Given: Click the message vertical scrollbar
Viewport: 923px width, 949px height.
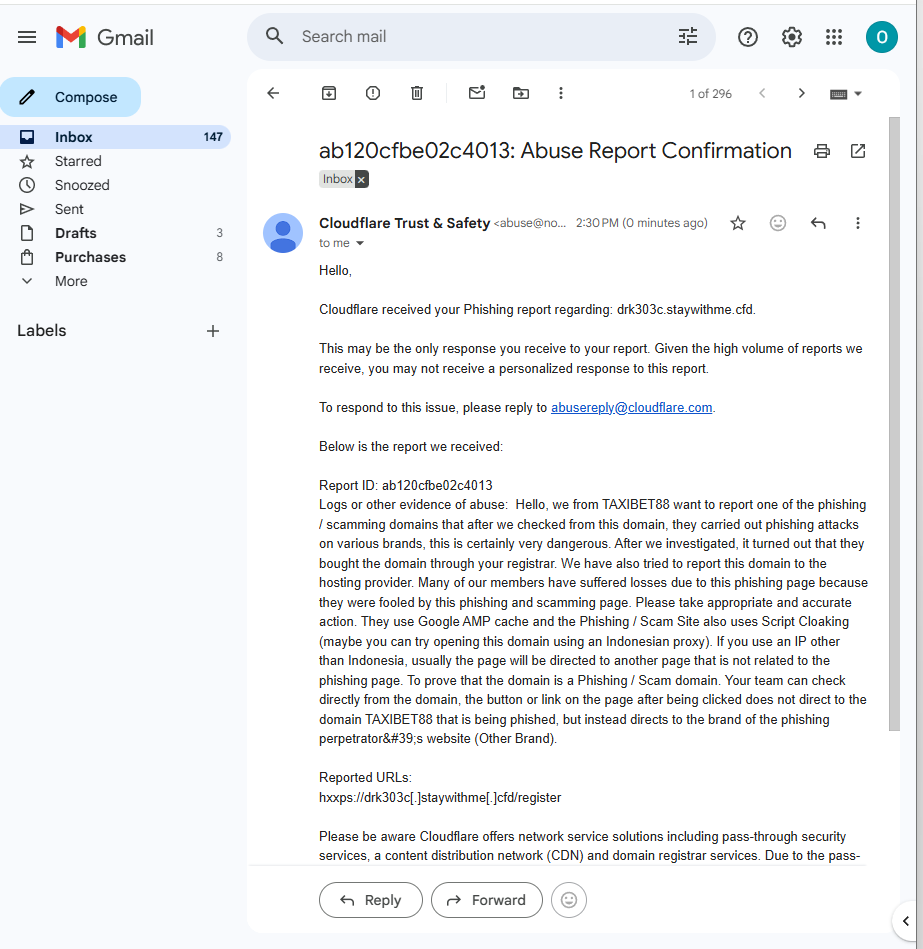Looking at the screenshot, I should point(894,424).
